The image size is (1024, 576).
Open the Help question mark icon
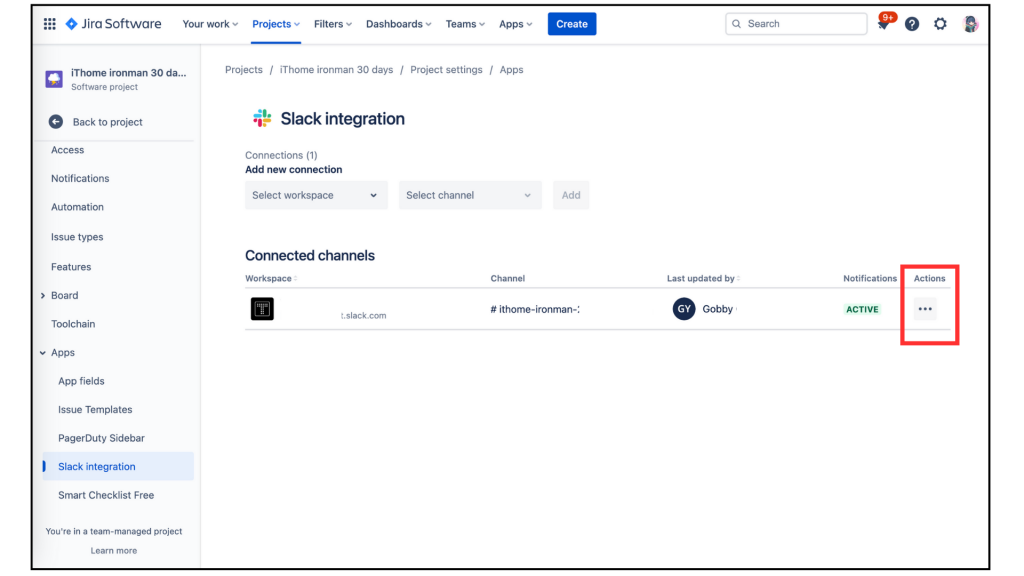[912, 24]
